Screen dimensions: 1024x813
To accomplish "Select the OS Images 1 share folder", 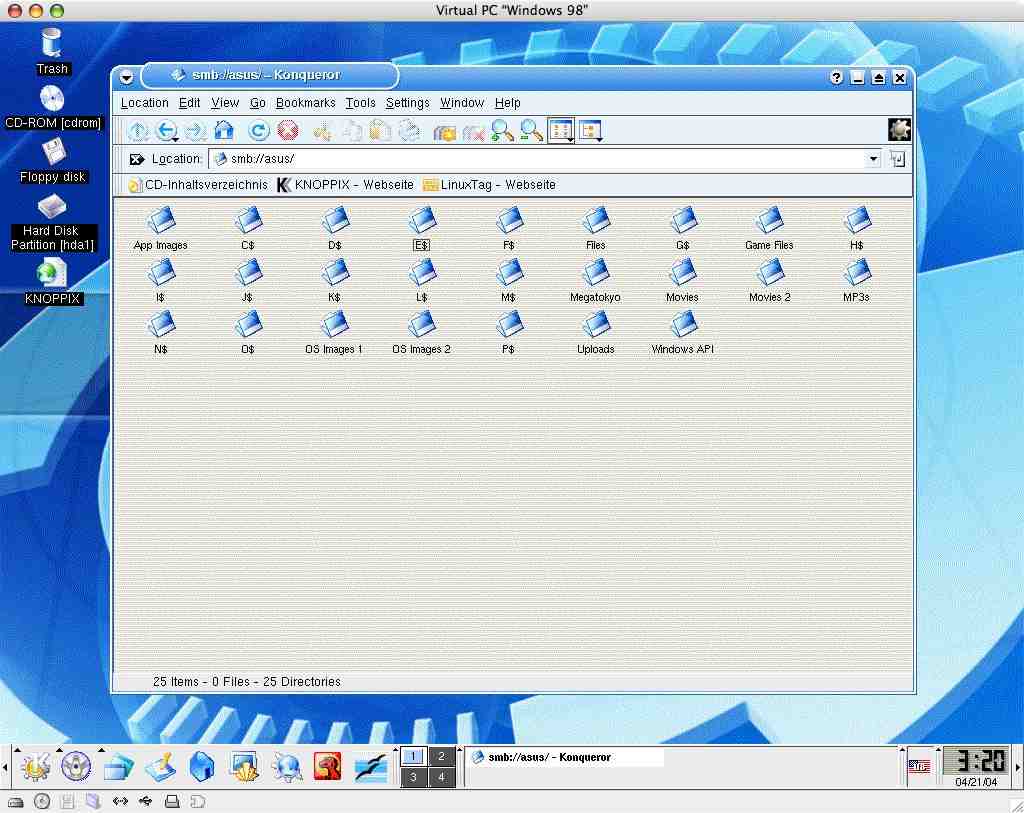I will [x=334, y=333].
